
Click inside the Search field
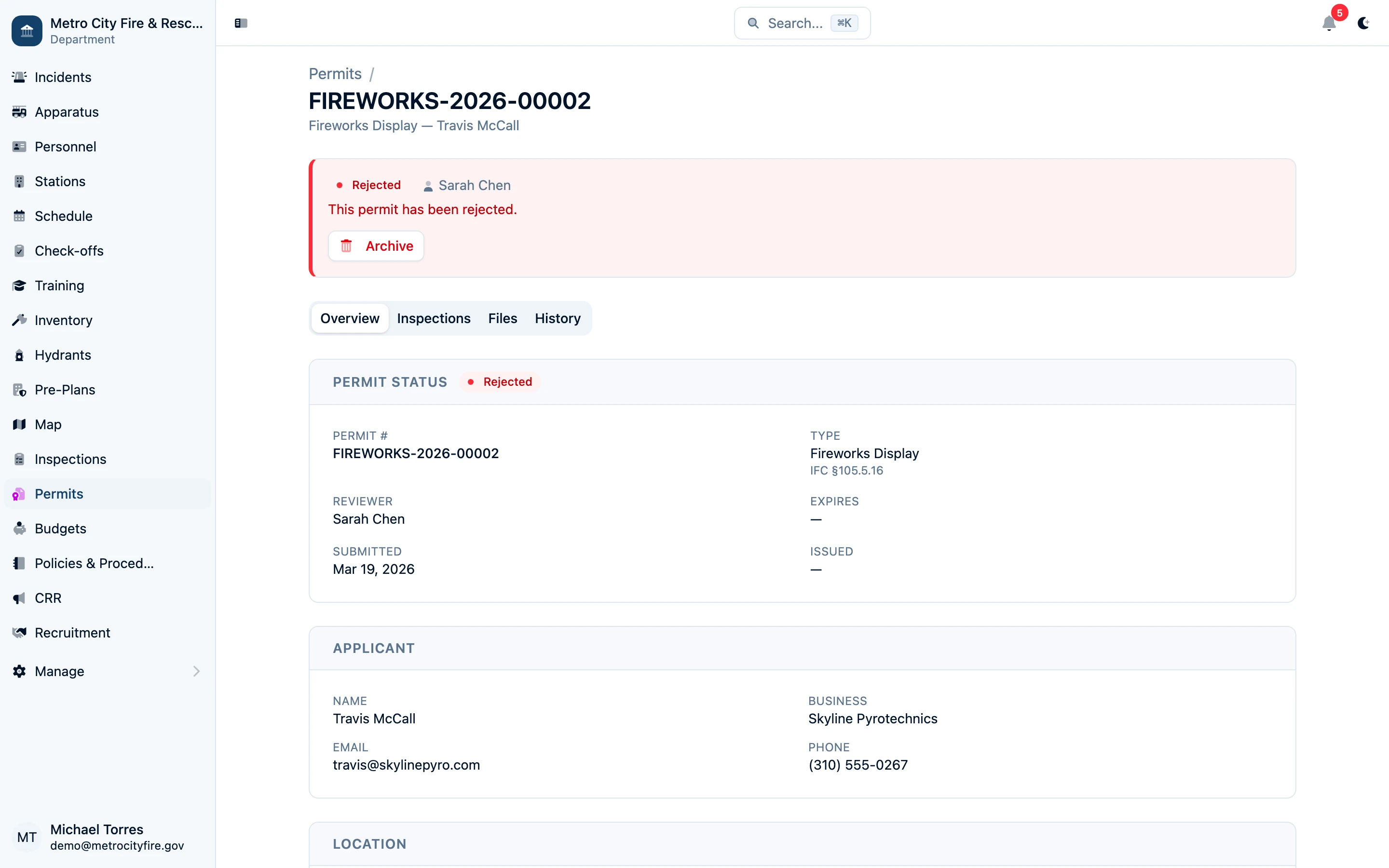click(801, 23)
